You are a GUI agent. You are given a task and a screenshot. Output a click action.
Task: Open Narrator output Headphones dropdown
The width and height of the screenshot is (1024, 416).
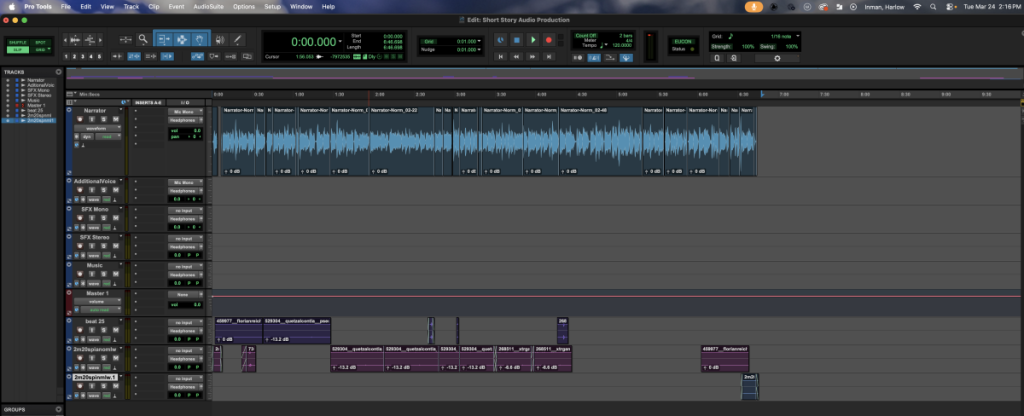pos(185,120)
